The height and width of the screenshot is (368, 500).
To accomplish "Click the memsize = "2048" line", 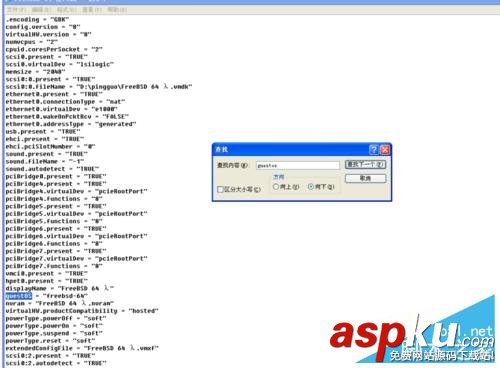I will (x=35, y=72).
